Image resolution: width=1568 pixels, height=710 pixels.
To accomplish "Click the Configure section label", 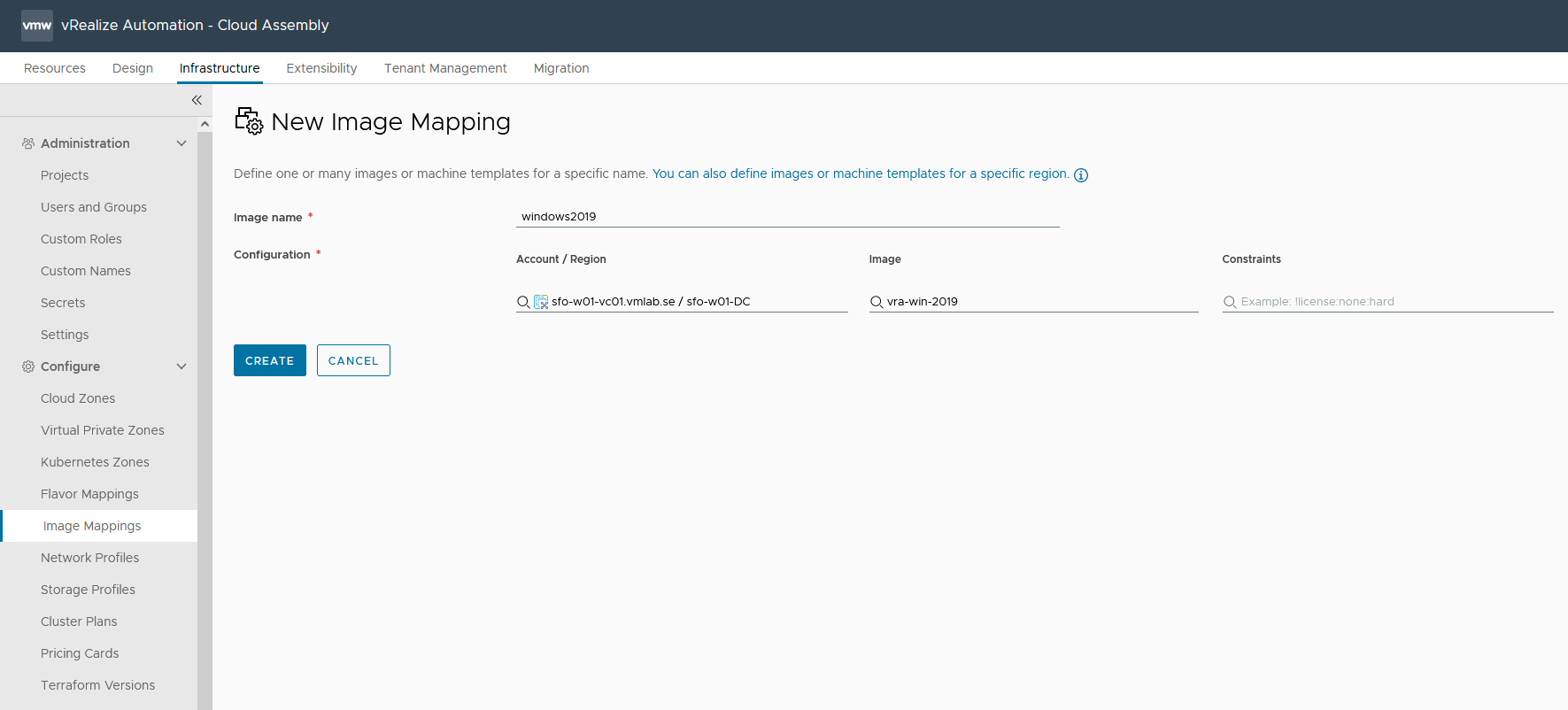I will click(x=70, y=367).
